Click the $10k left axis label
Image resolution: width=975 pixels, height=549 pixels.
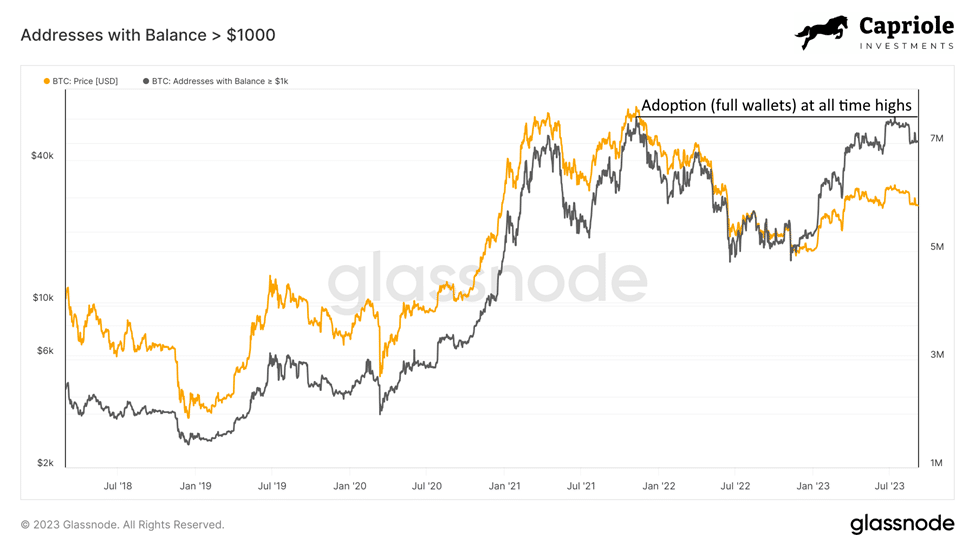[43, 298]
